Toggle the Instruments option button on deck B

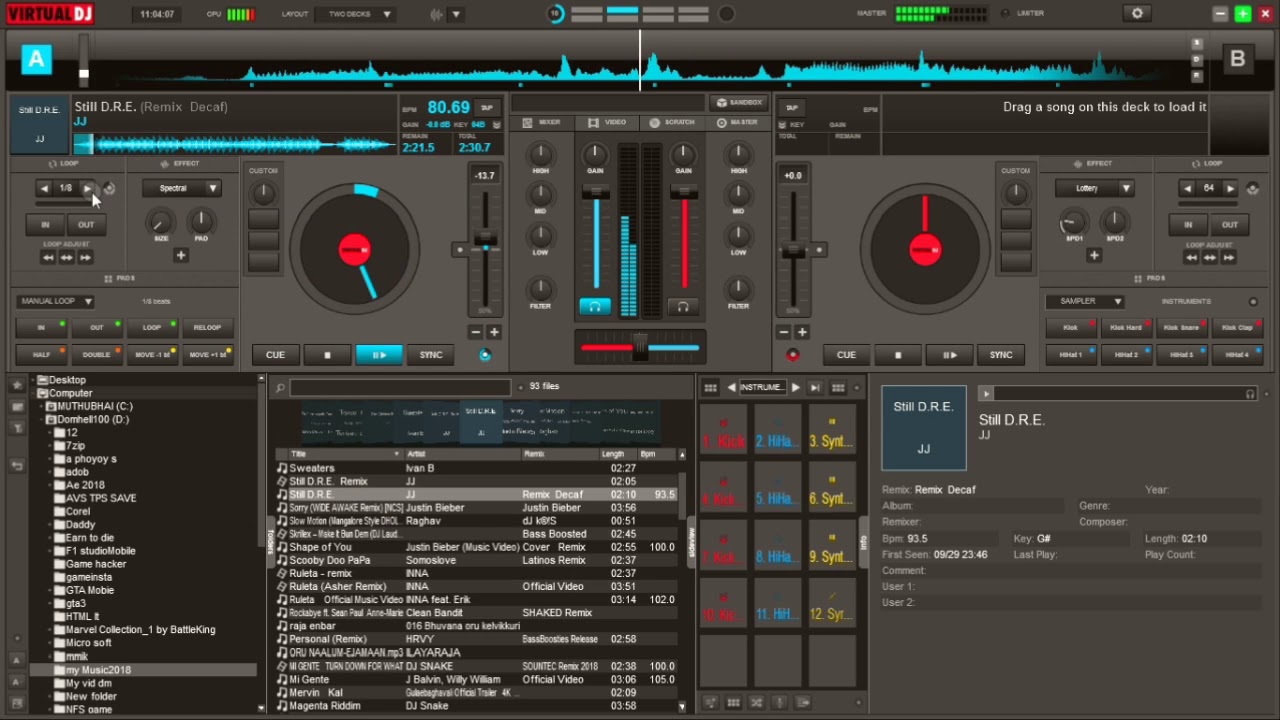pyautogui.click(x=1253, y=301)
